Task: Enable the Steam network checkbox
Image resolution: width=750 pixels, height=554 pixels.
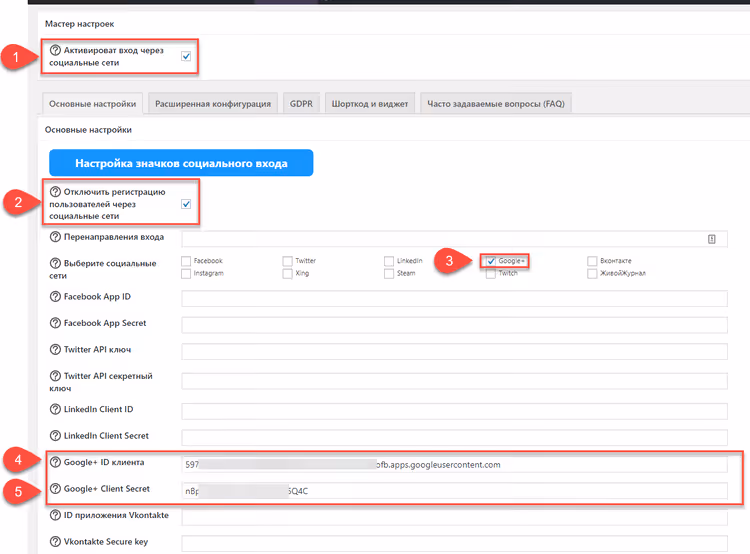Action: tap(389, 273)
